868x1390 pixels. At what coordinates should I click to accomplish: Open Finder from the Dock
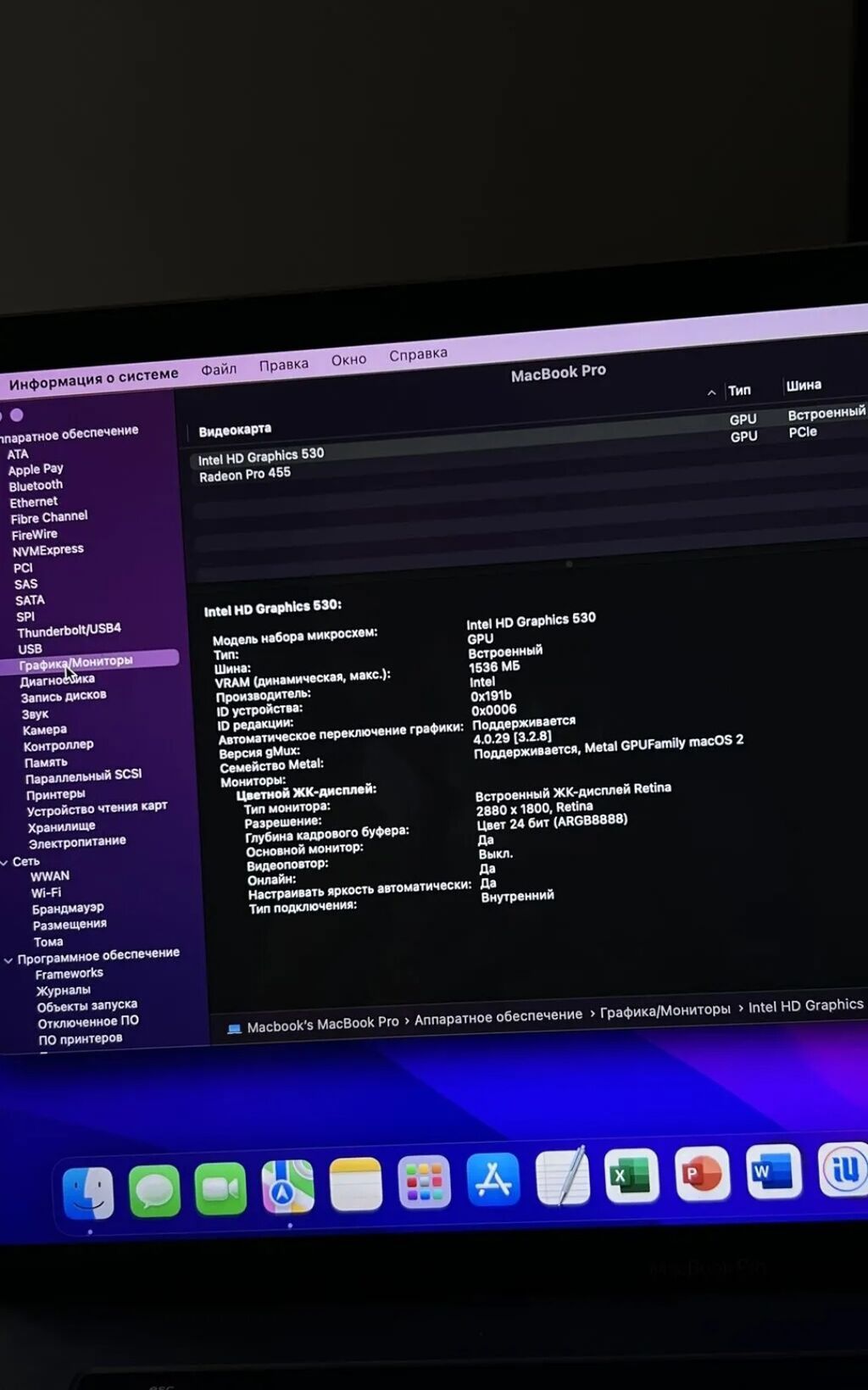[88, 1193]
